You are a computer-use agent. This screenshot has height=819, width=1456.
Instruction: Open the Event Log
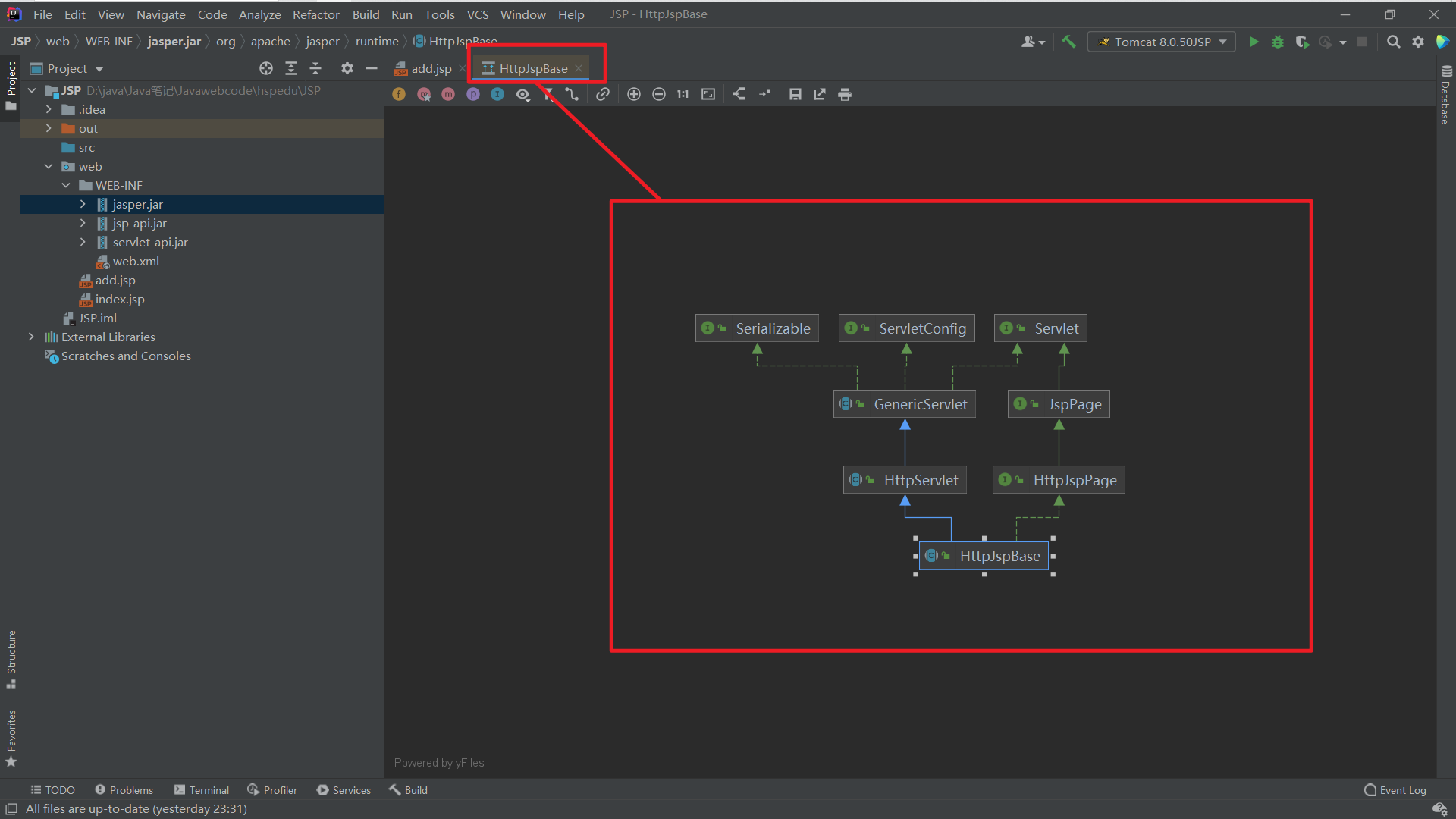pos(1395,789)
